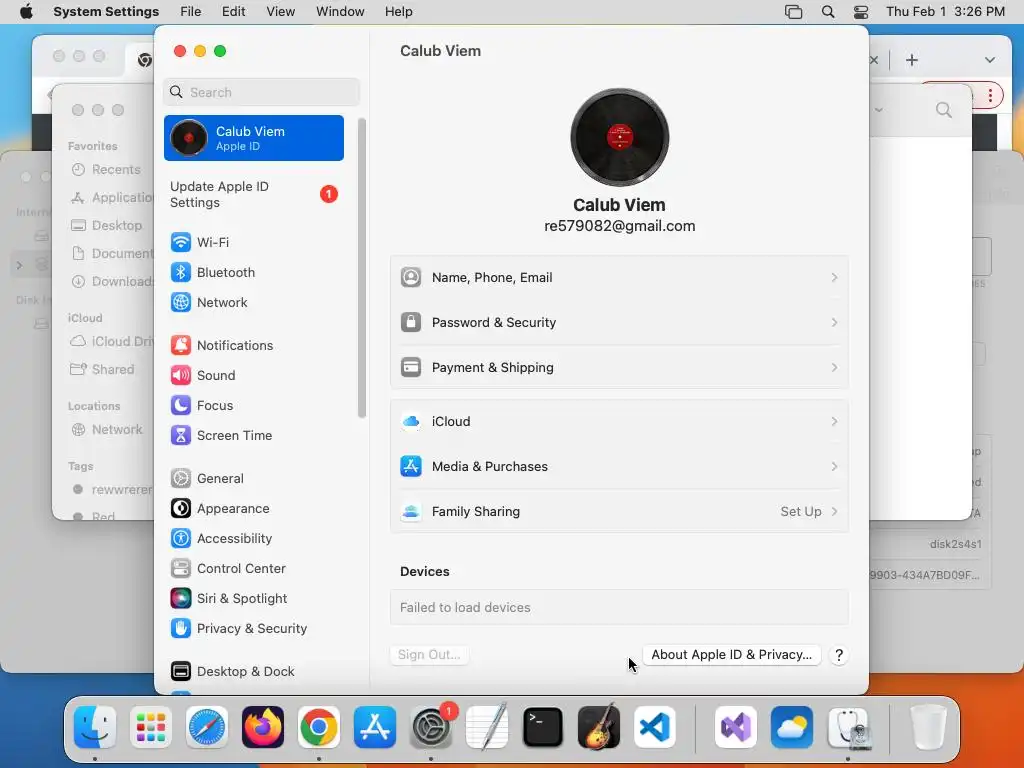Open Weather app from the Dock
The image size is (1024, 768).
(792, 727)
